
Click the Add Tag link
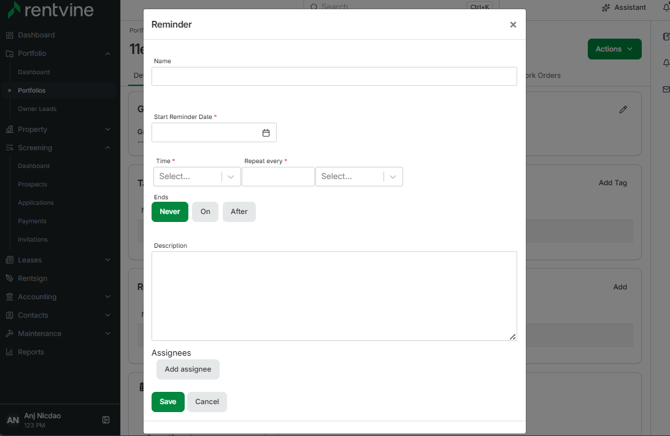click(x=612, y=183)
